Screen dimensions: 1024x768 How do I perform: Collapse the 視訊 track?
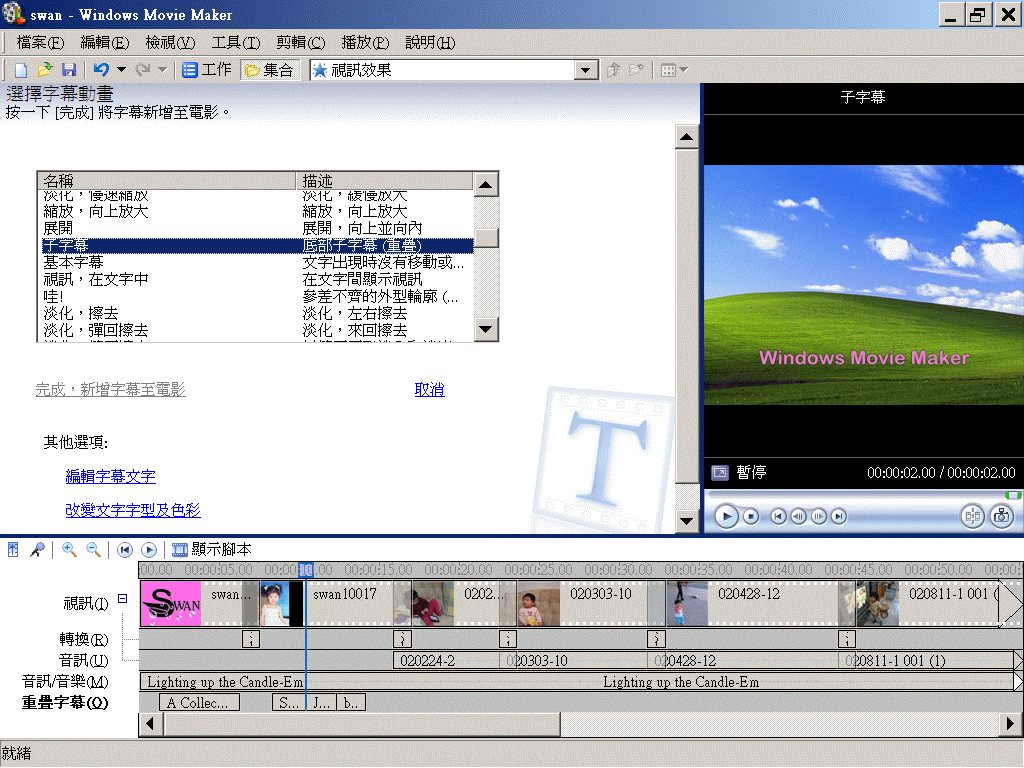pos(121,599)
